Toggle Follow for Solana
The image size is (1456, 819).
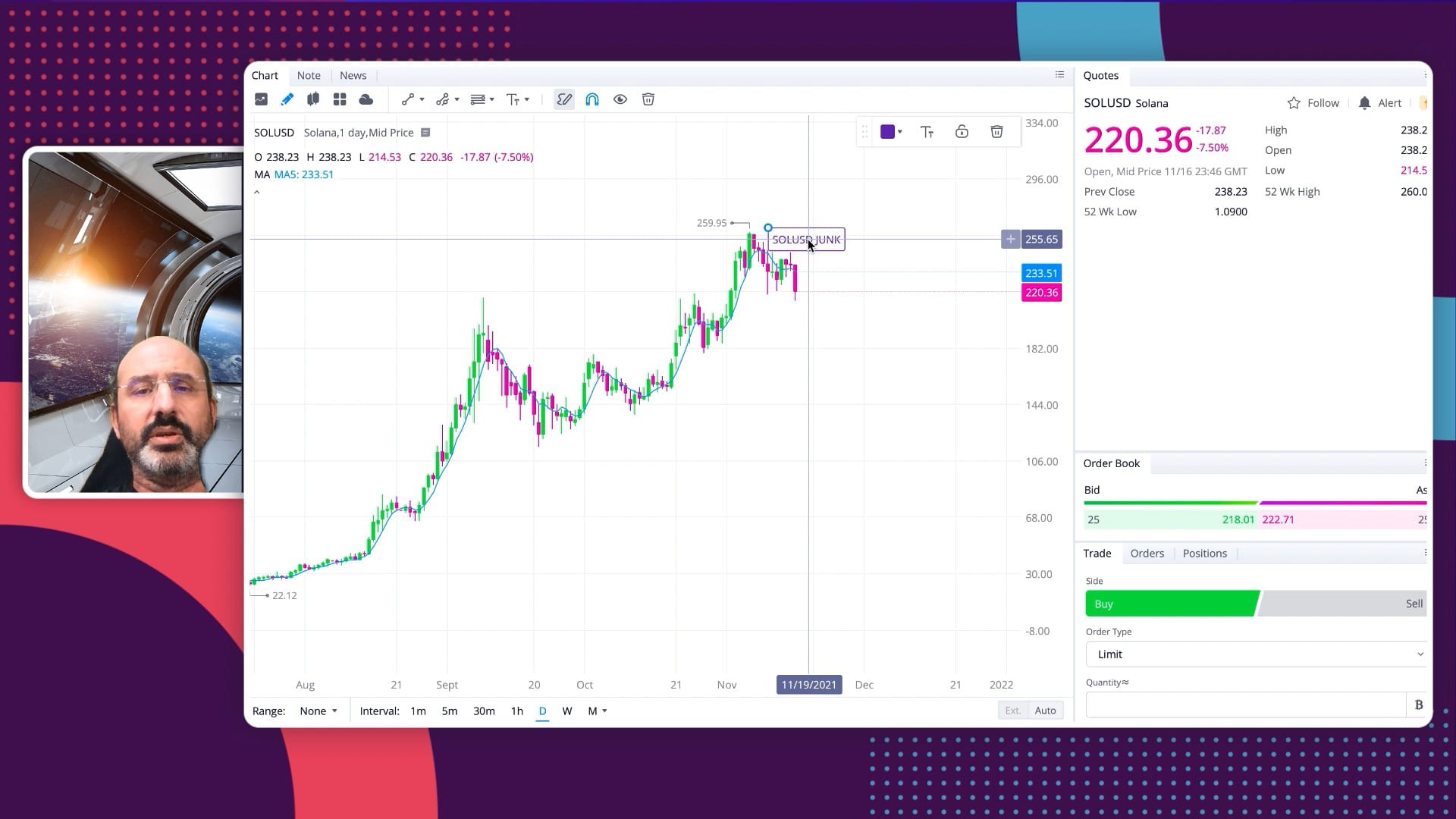tap(1312, 103)
